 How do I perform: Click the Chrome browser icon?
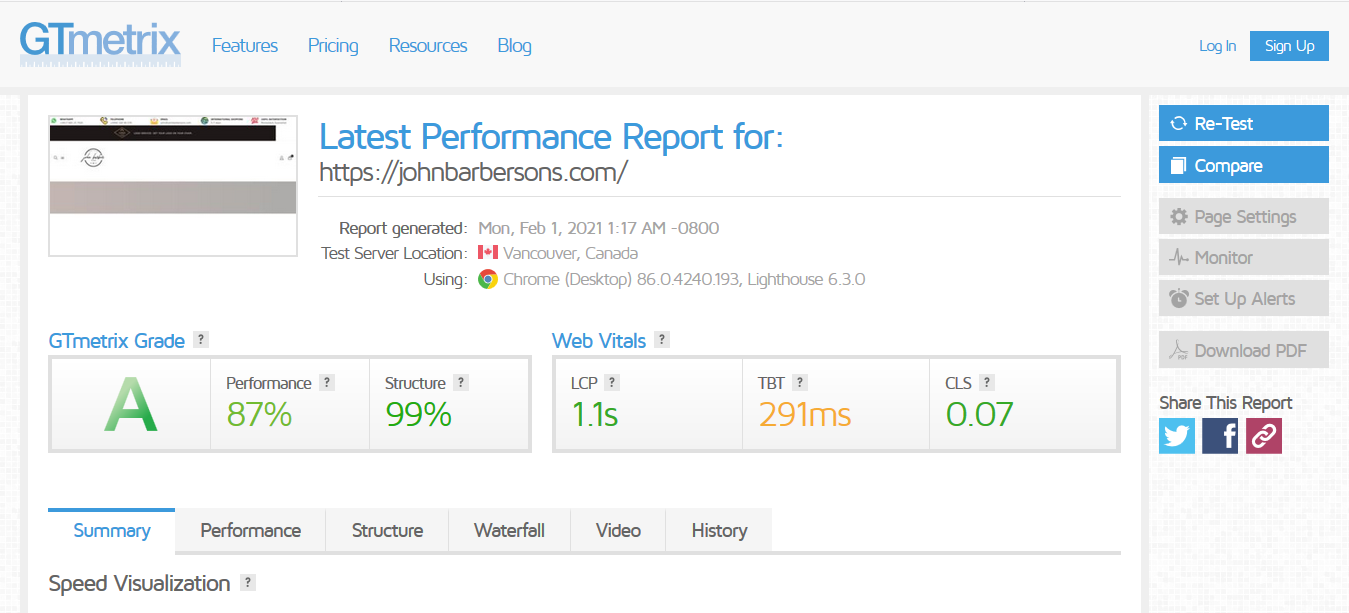[488, 279]
